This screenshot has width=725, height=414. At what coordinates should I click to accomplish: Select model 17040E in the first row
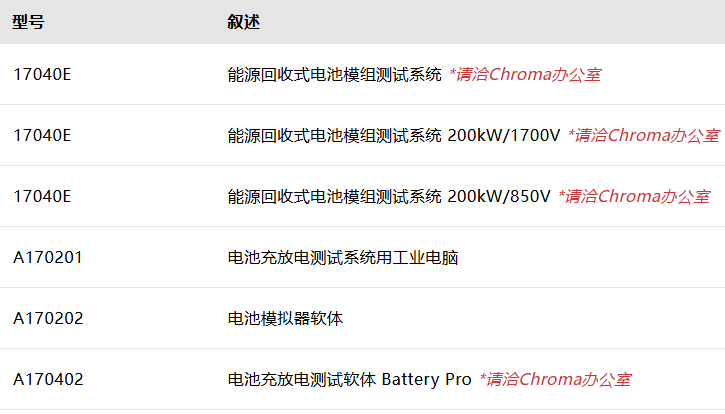42,74
